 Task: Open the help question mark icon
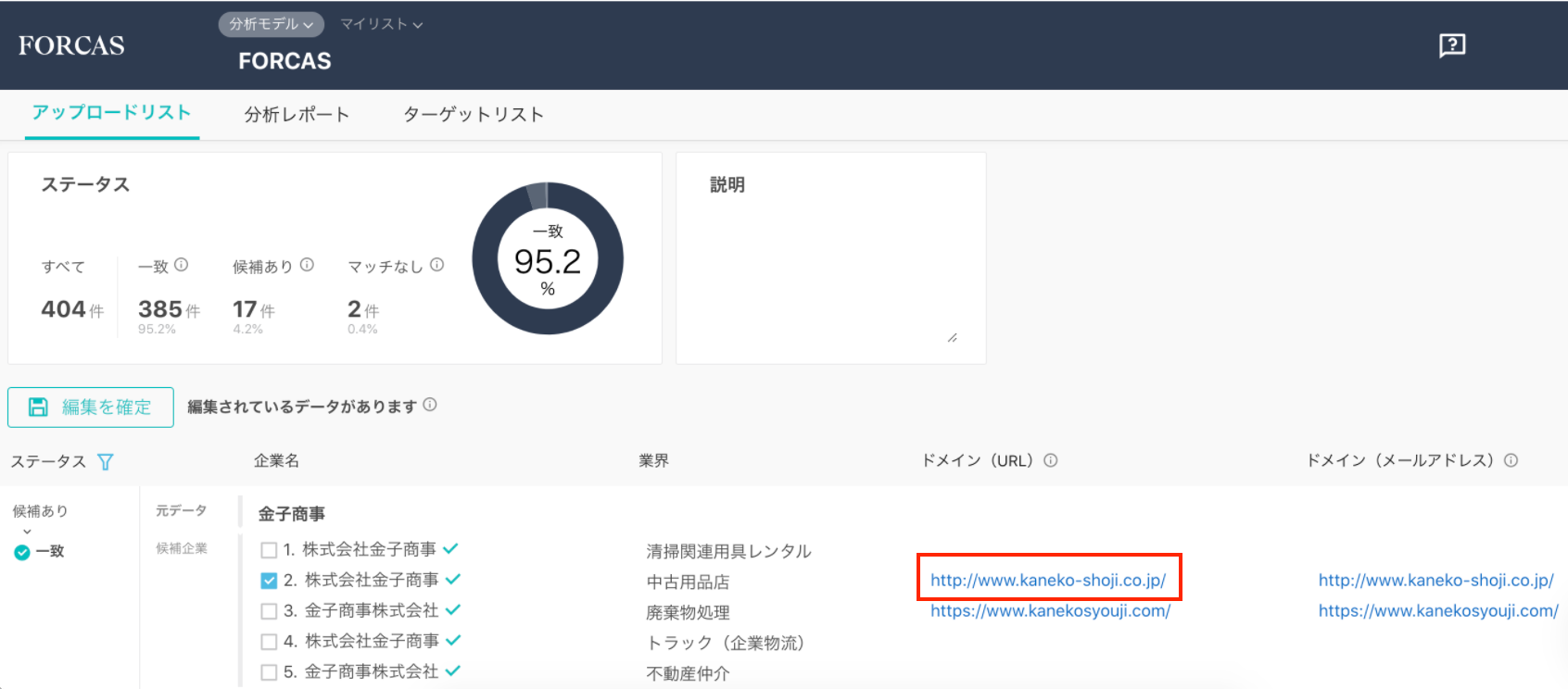point(1451,45)
